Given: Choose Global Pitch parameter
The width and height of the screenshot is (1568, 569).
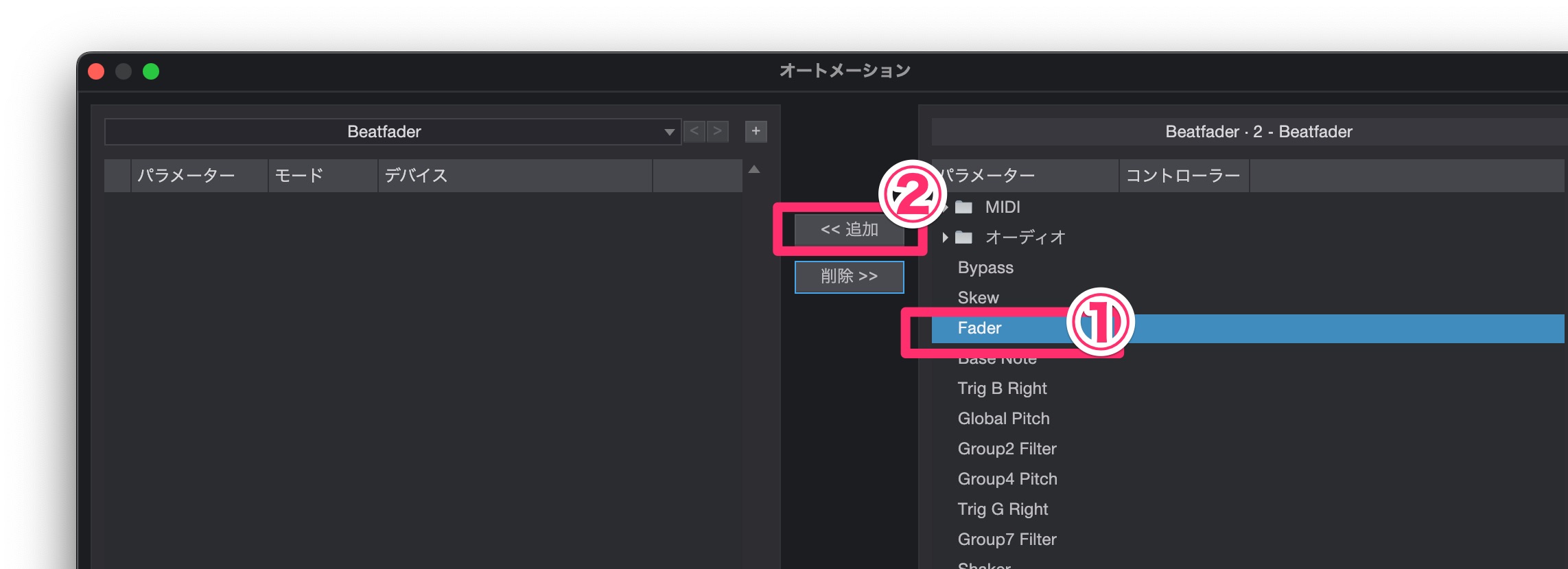Looking at the screenshot, I should click(1003, 419).
